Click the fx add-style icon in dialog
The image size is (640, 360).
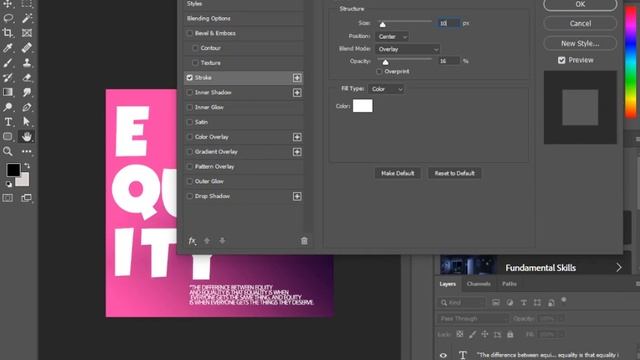coord(192,241)
